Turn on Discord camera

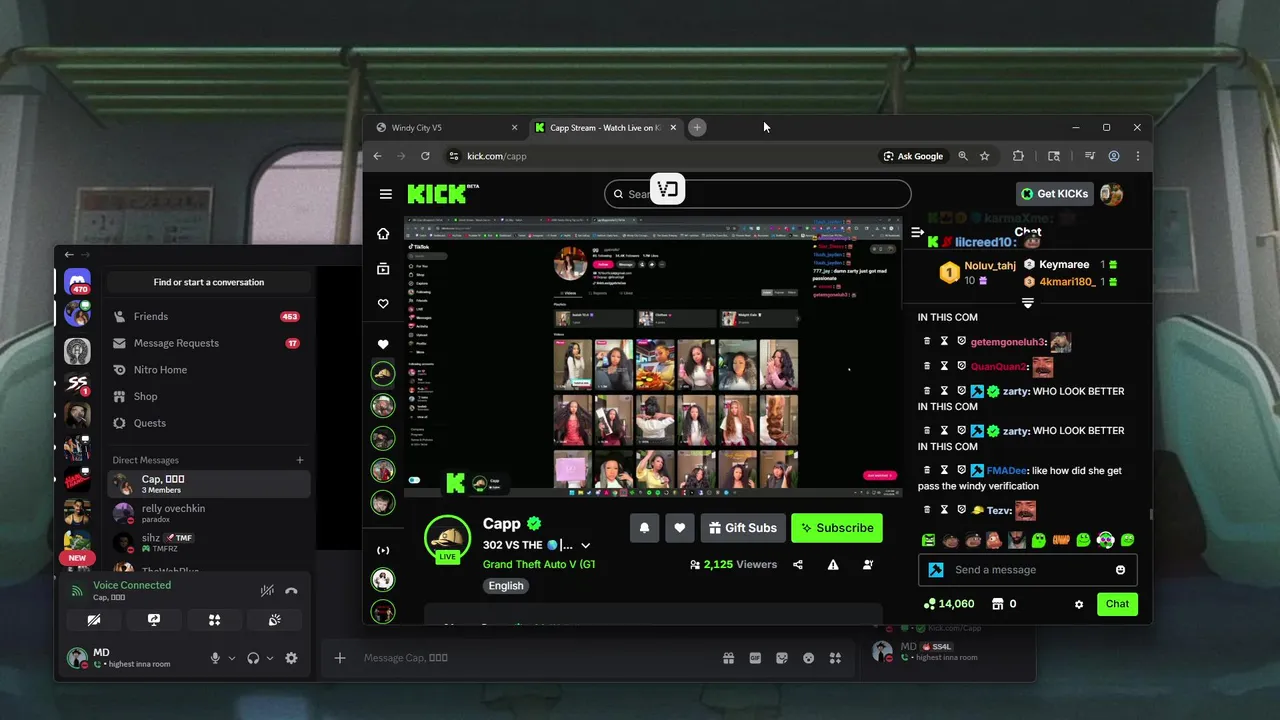[x=94, y=620]
